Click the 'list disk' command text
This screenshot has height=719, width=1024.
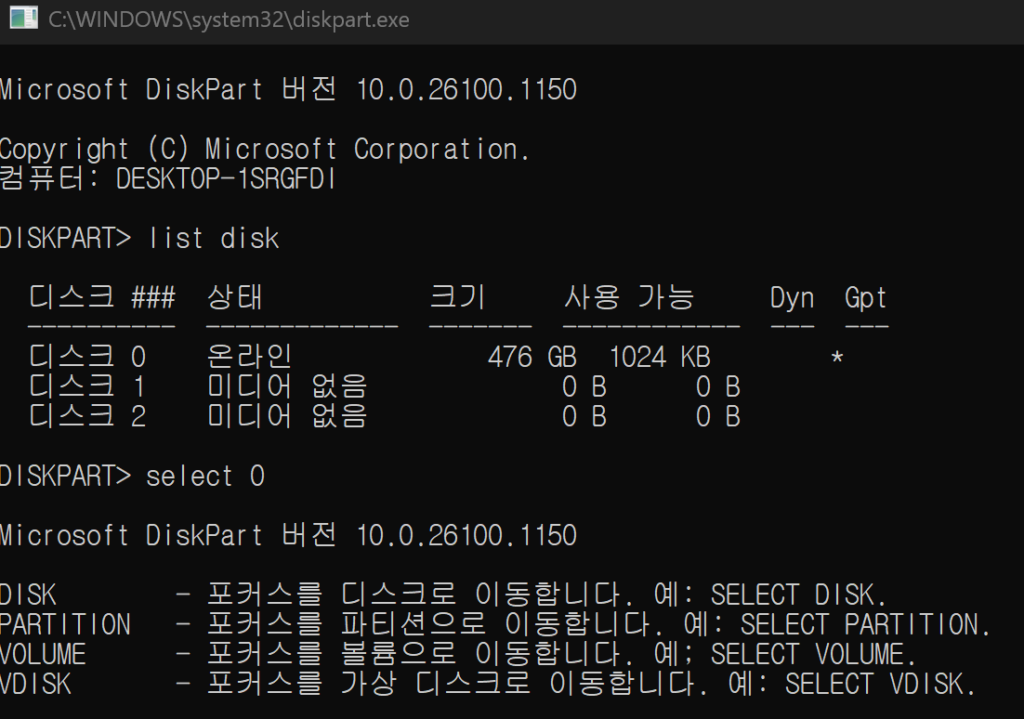[x=214, y=238]
